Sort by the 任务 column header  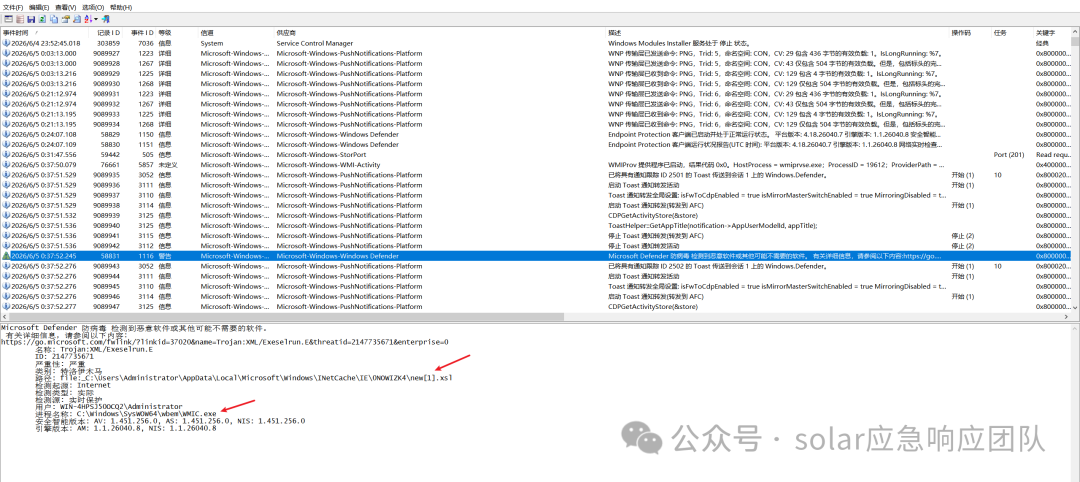[x=1012, y=32]
